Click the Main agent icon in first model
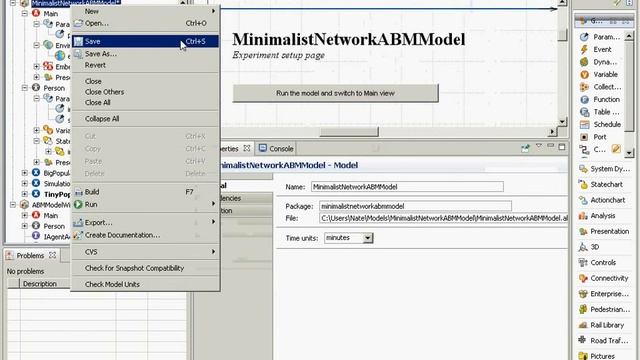Viewport: 640px width, 360px height. [36, 13]
